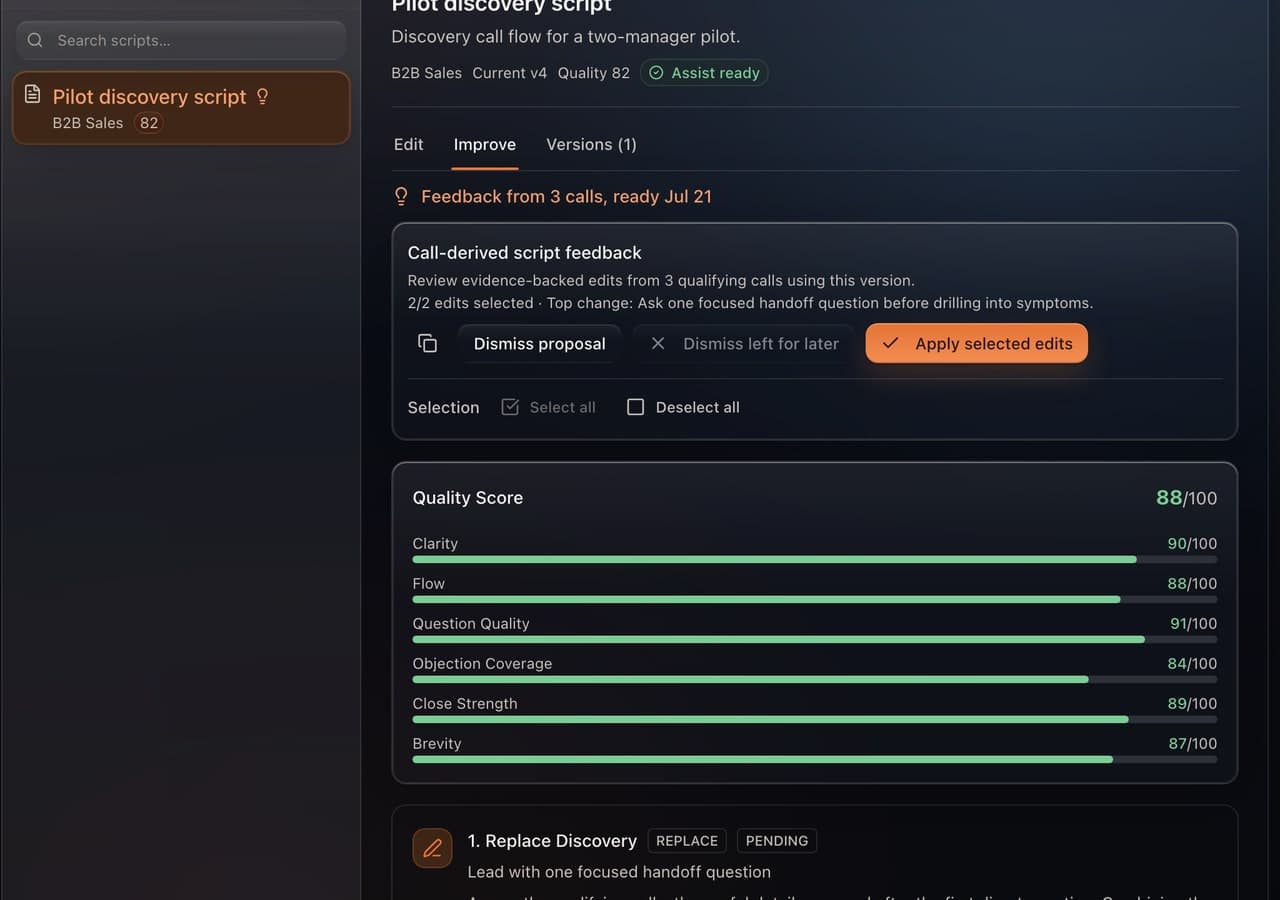Click the REPLACE tag on the first edit

(x=687, y=841)
